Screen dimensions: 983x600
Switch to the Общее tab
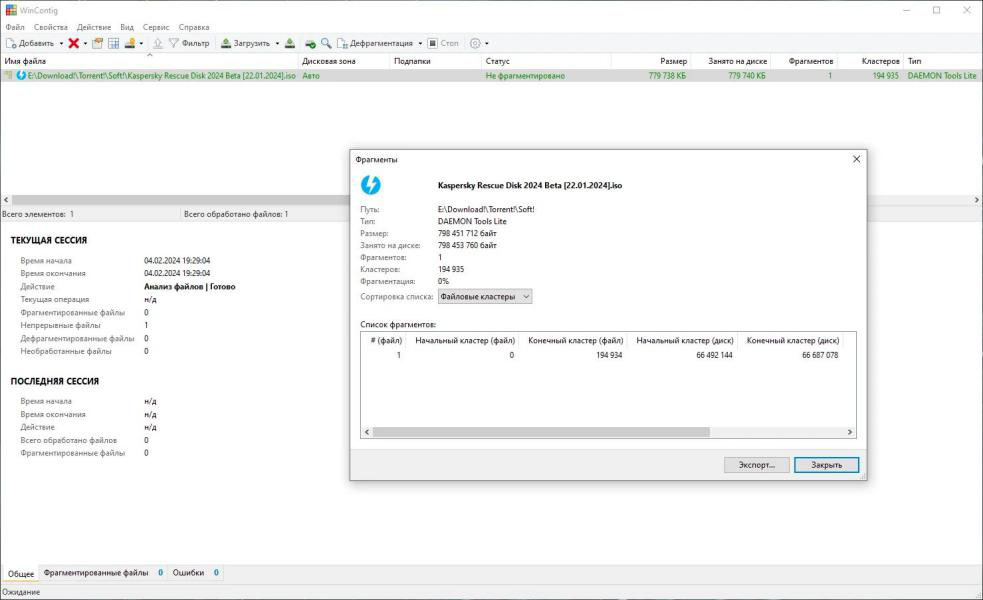[x=21, y=574]
